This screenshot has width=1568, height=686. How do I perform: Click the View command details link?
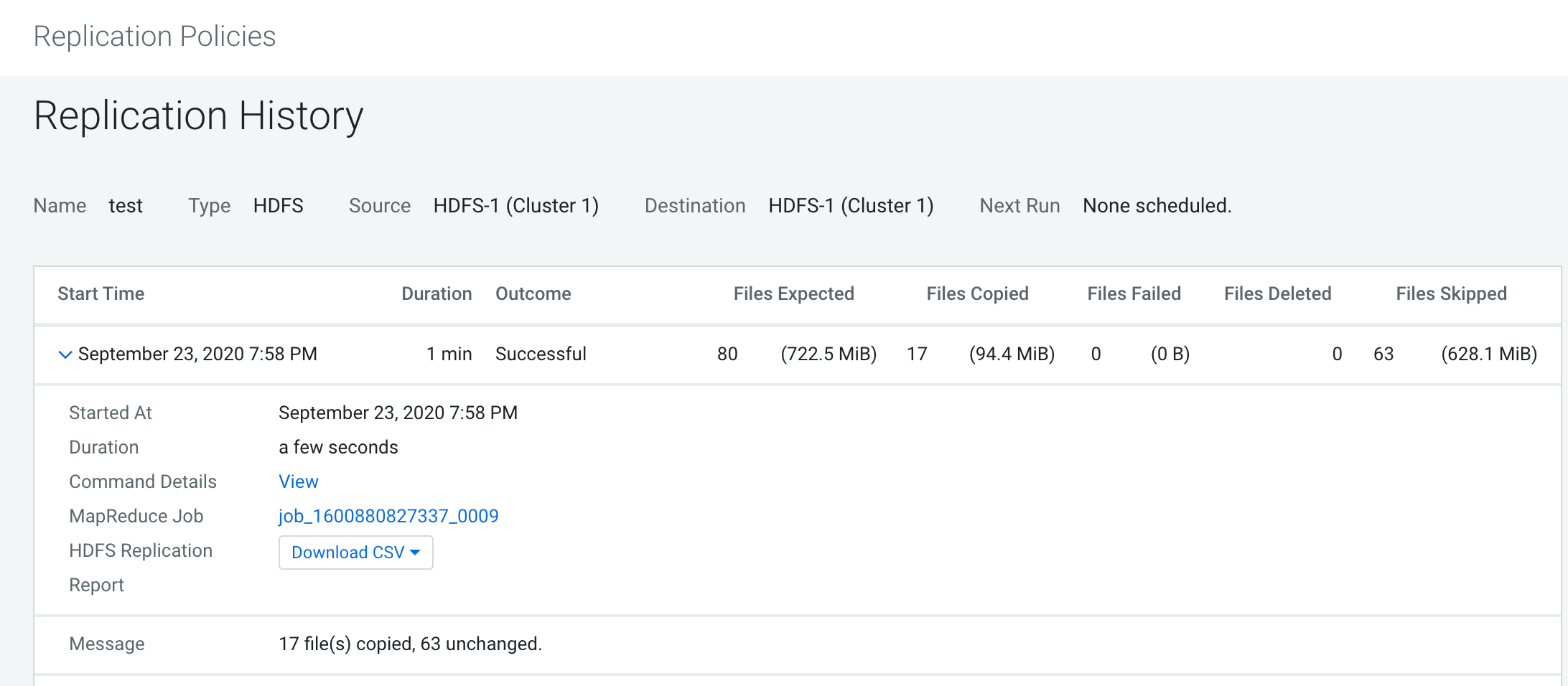click(x=298, y=481)
